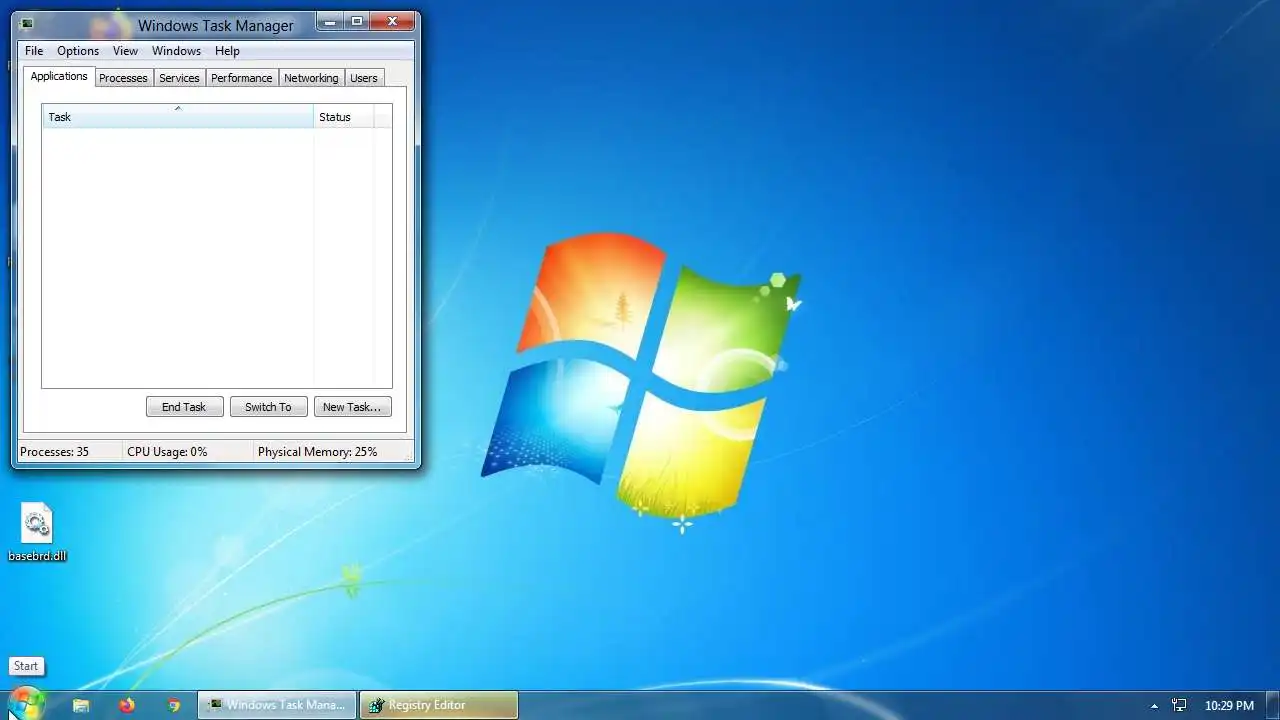Click the Task Manager title bar icon
The height and width of the screenshot is (720, 1280).
pos(27,25)
